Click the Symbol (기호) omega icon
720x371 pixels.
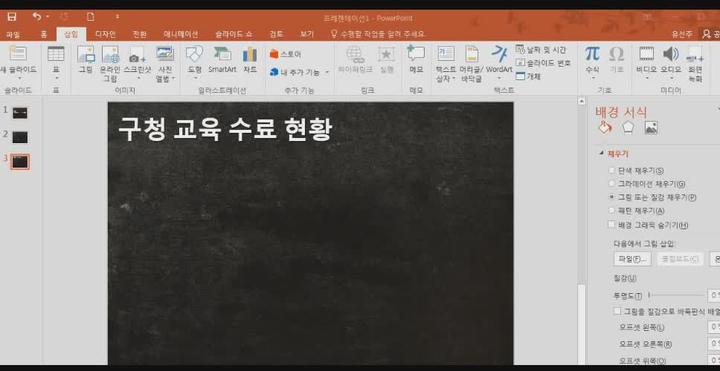click(x=616, y=54)
